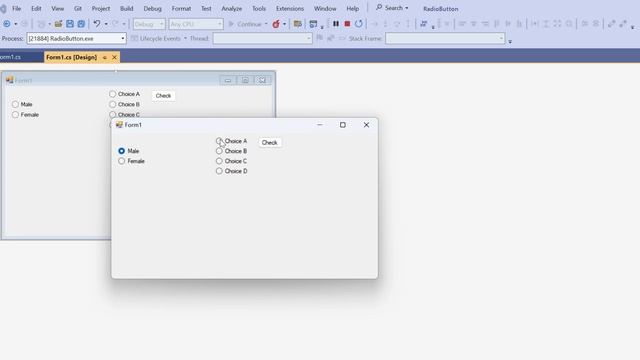Screen dimensions: 640x360
Task: Click the Save All icon
Action: [81, 24]
